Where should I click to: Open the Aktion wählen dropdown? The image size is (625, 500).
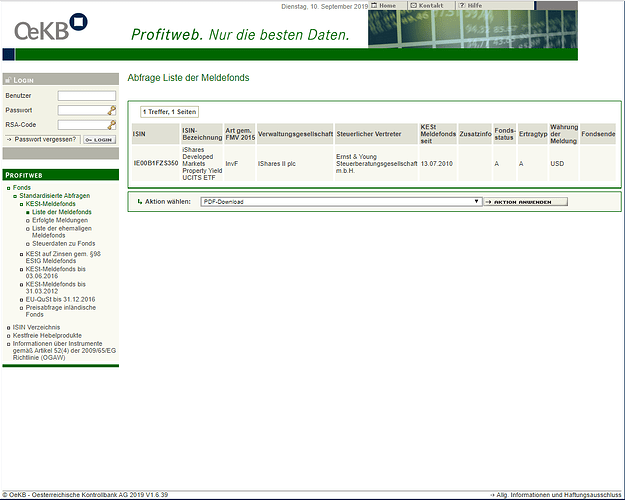pos(341,201)
